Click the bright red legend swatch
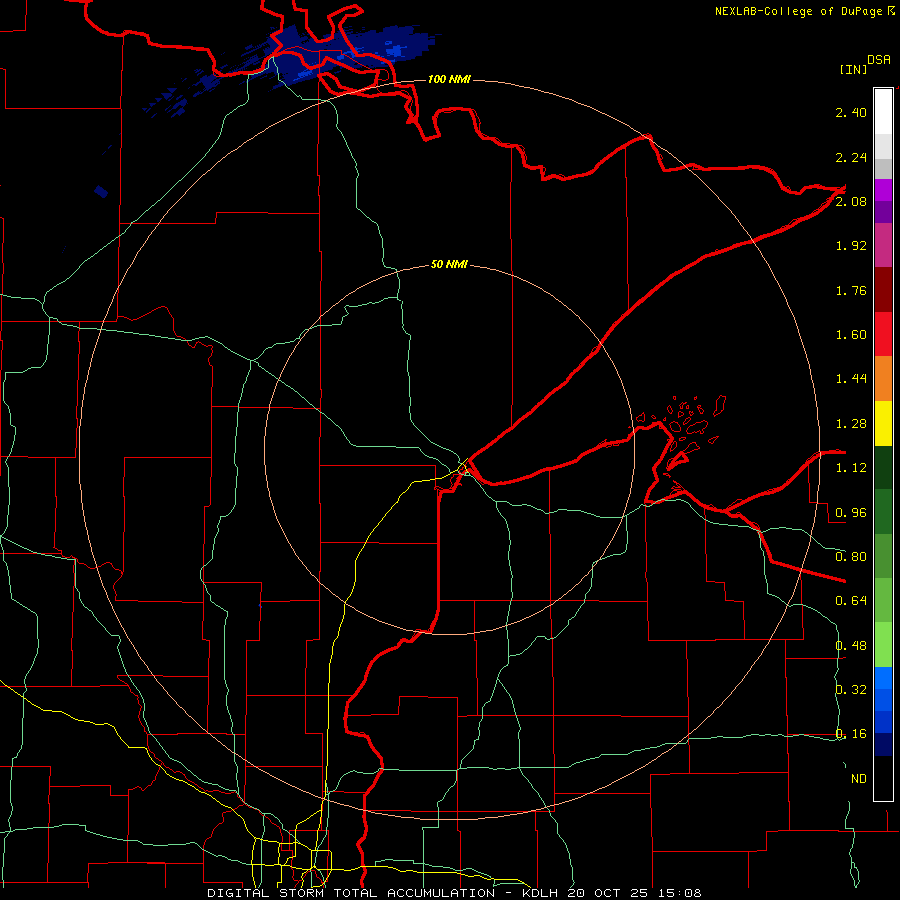 coord(883,334)
